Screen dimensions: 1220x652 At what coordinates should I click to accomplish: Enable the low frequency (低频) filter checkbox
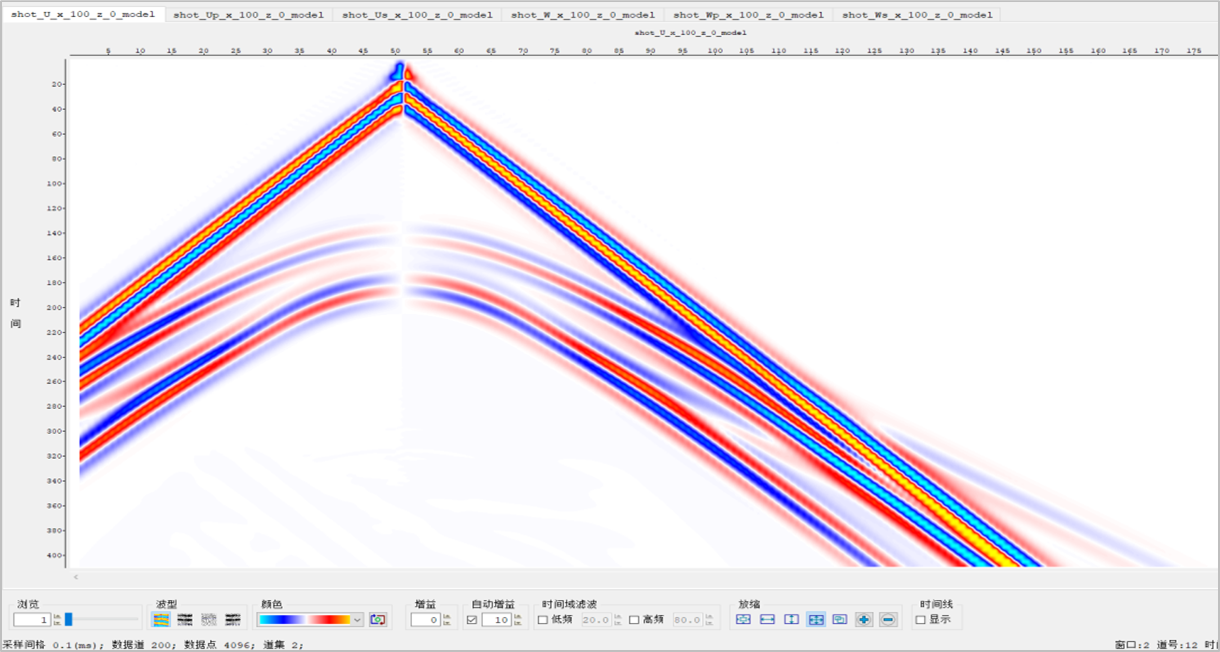coord(543,620)
